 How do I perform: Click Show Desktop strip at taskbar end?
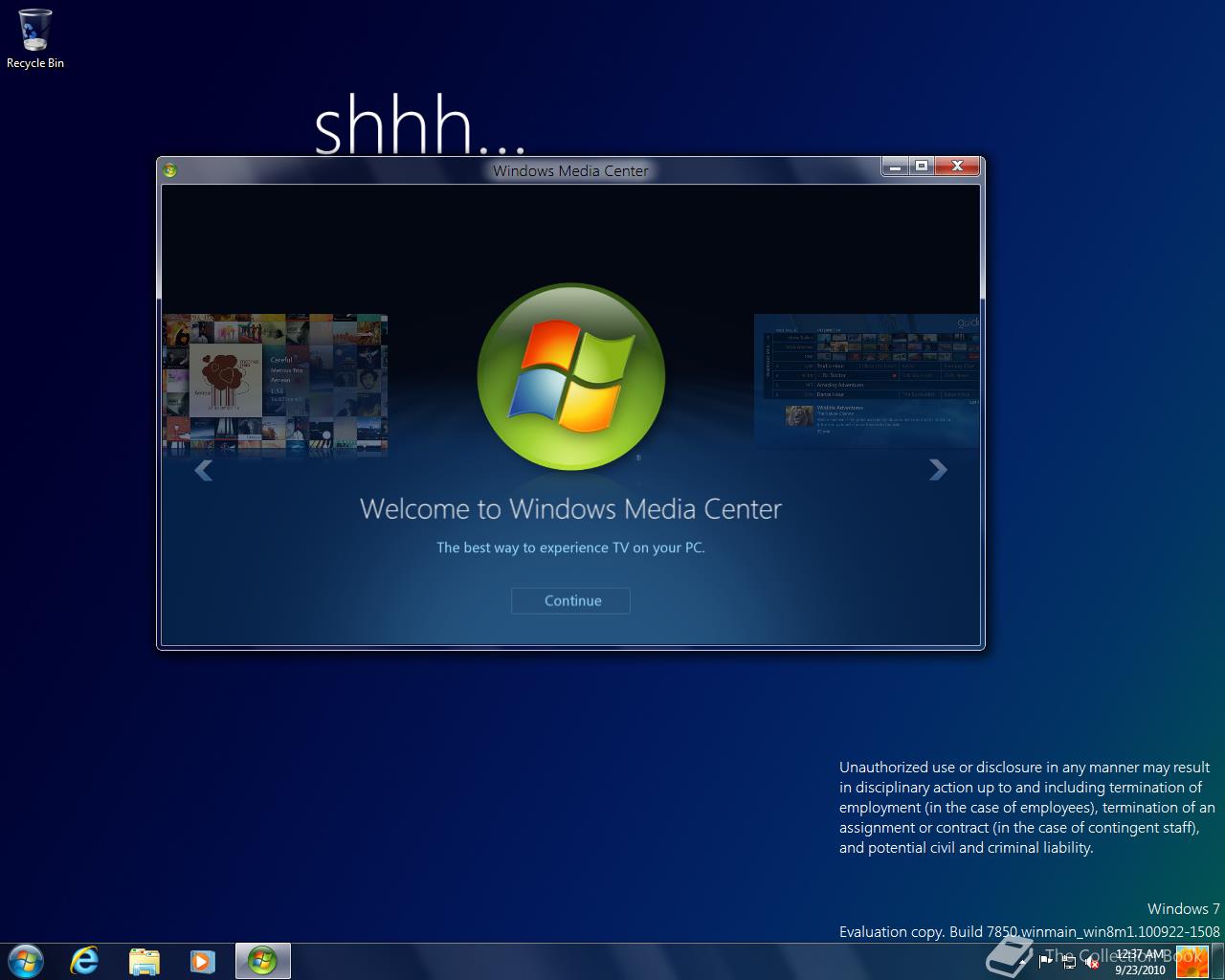(x=1217, y=961)
